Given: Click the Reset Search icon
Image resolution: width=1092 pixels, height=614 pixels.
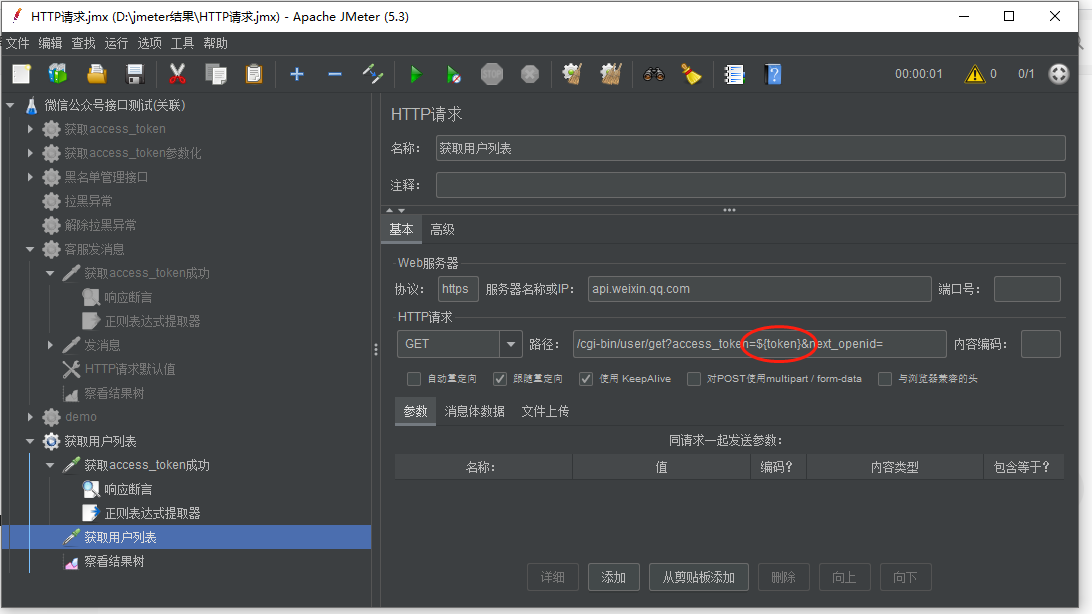Looking at the screenshot, I should (691, 74).
